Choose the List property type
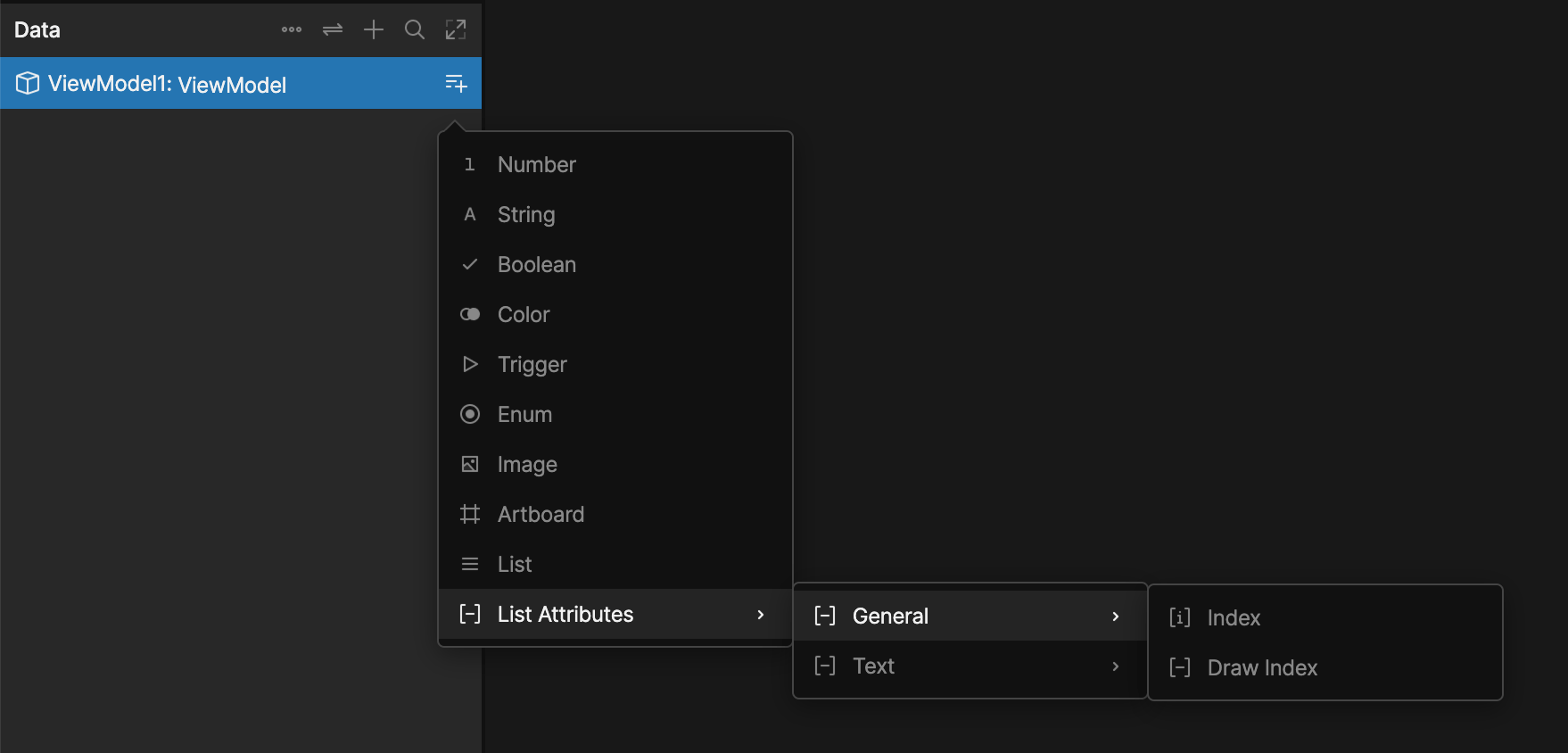Image resolution: width=1568 pixels, height=753 pixels. 615,564
